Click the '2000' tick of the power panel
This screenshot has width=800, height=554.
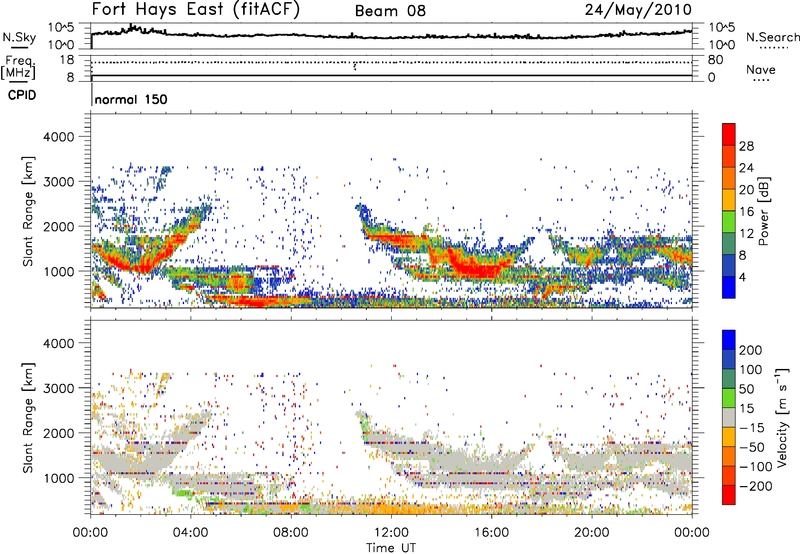(x=58, y=226)
